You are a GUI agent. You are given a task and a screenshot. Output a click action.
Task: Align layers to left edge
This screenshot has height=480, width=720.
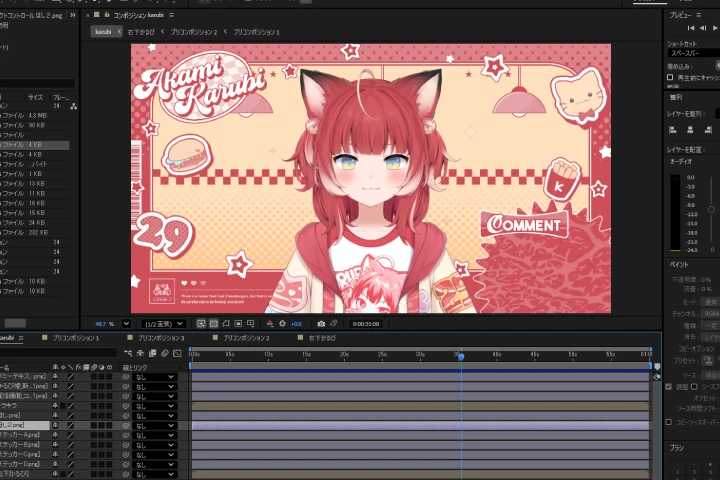coord(673,130)
